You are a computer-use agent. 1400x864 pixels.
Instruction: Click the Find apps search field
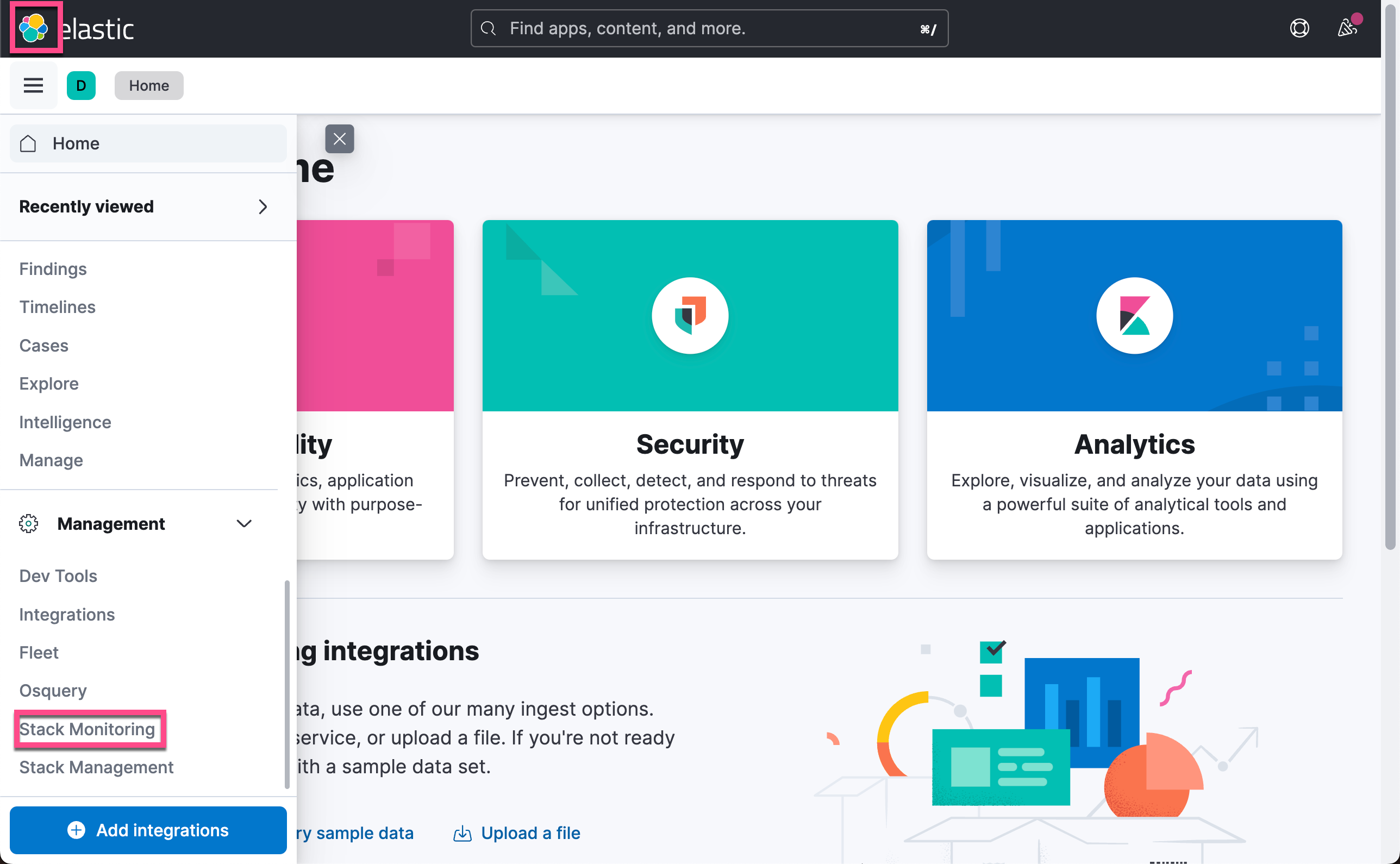pos(709,28)
